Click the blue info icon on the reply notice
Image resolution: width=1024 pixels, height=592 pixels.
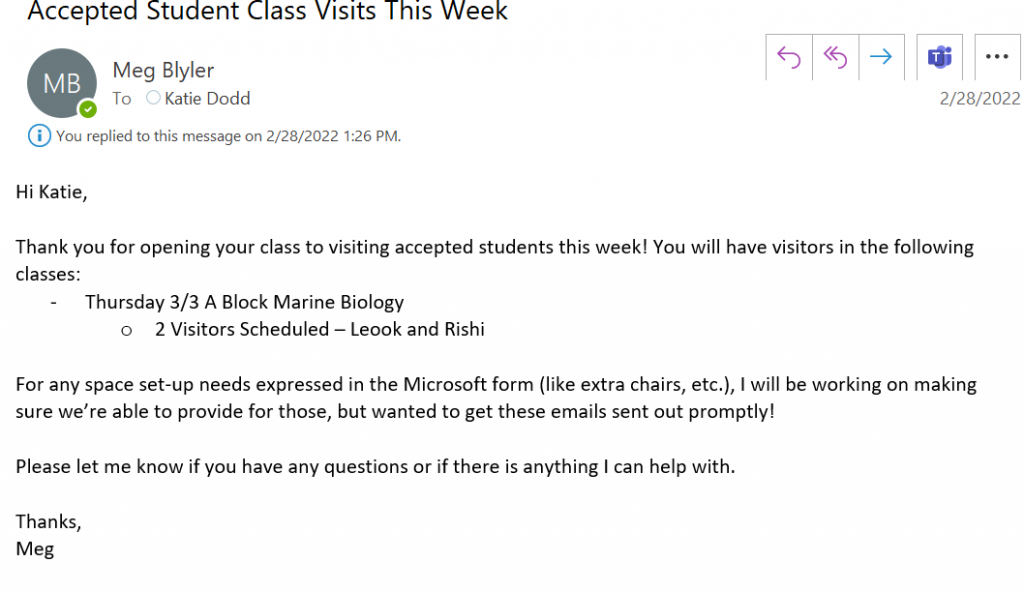click(x=39, y=136)
